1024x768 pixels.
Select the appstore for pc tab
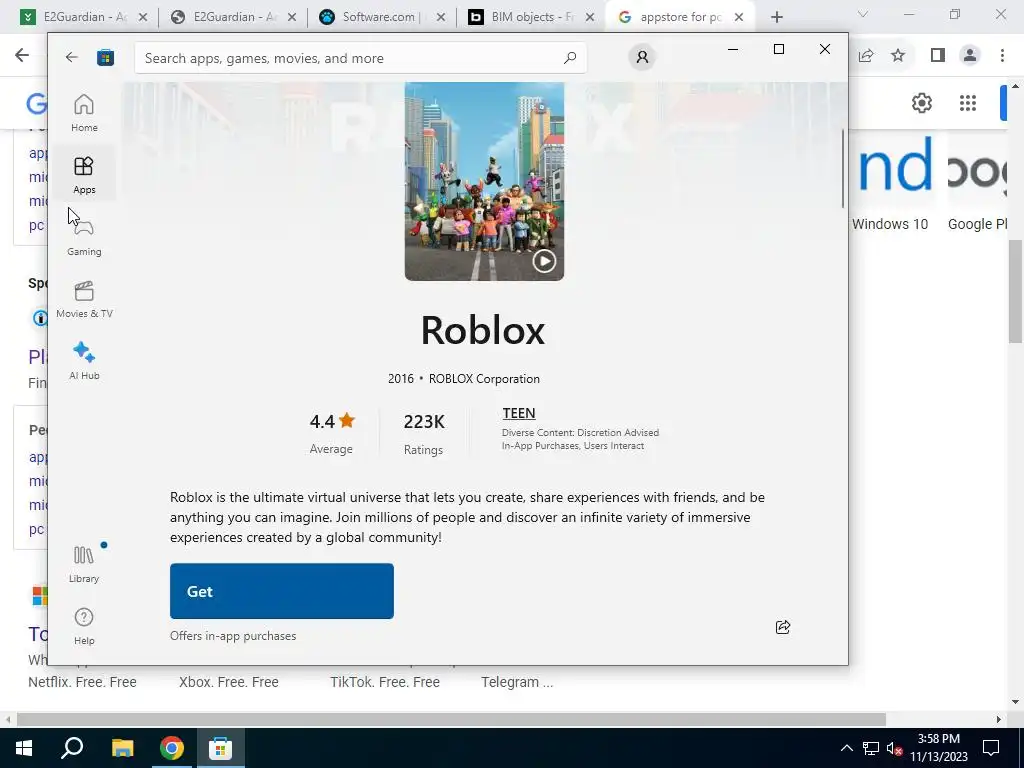(x=679, y=17)
